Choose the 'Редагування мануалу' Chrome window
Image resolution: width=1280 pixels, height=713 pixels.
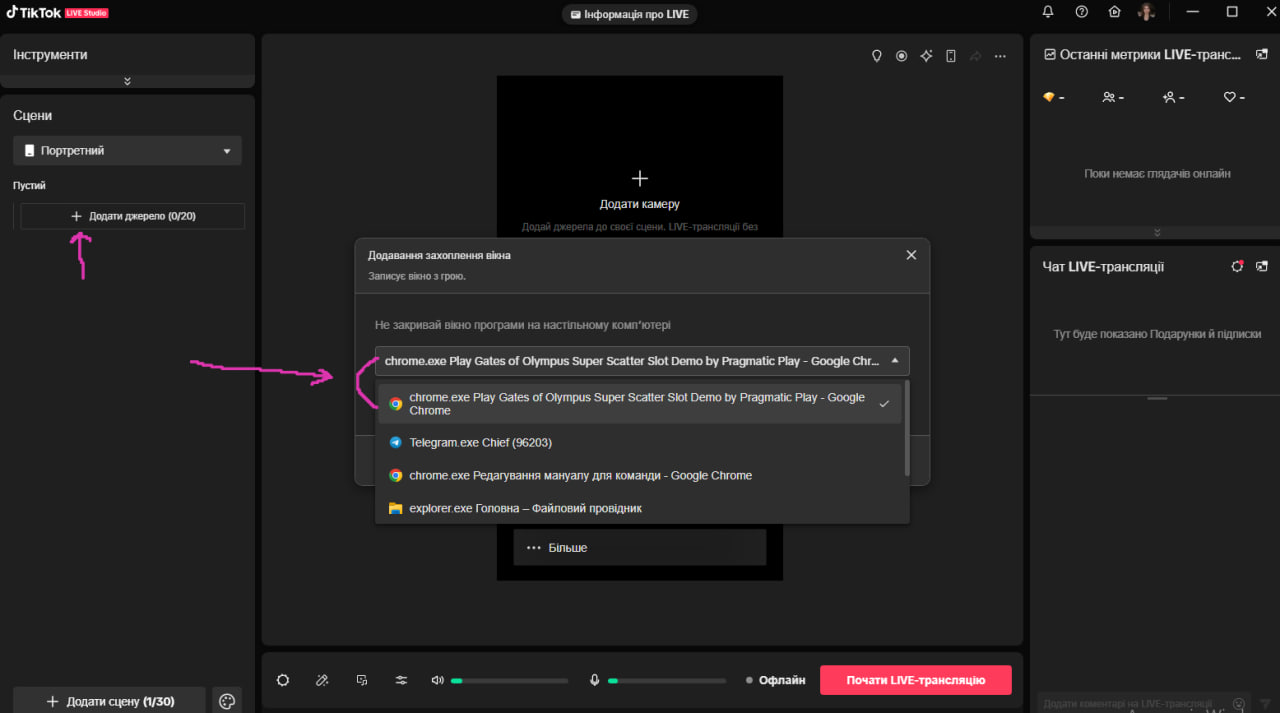pyautogui.click(x=640, y=475)
